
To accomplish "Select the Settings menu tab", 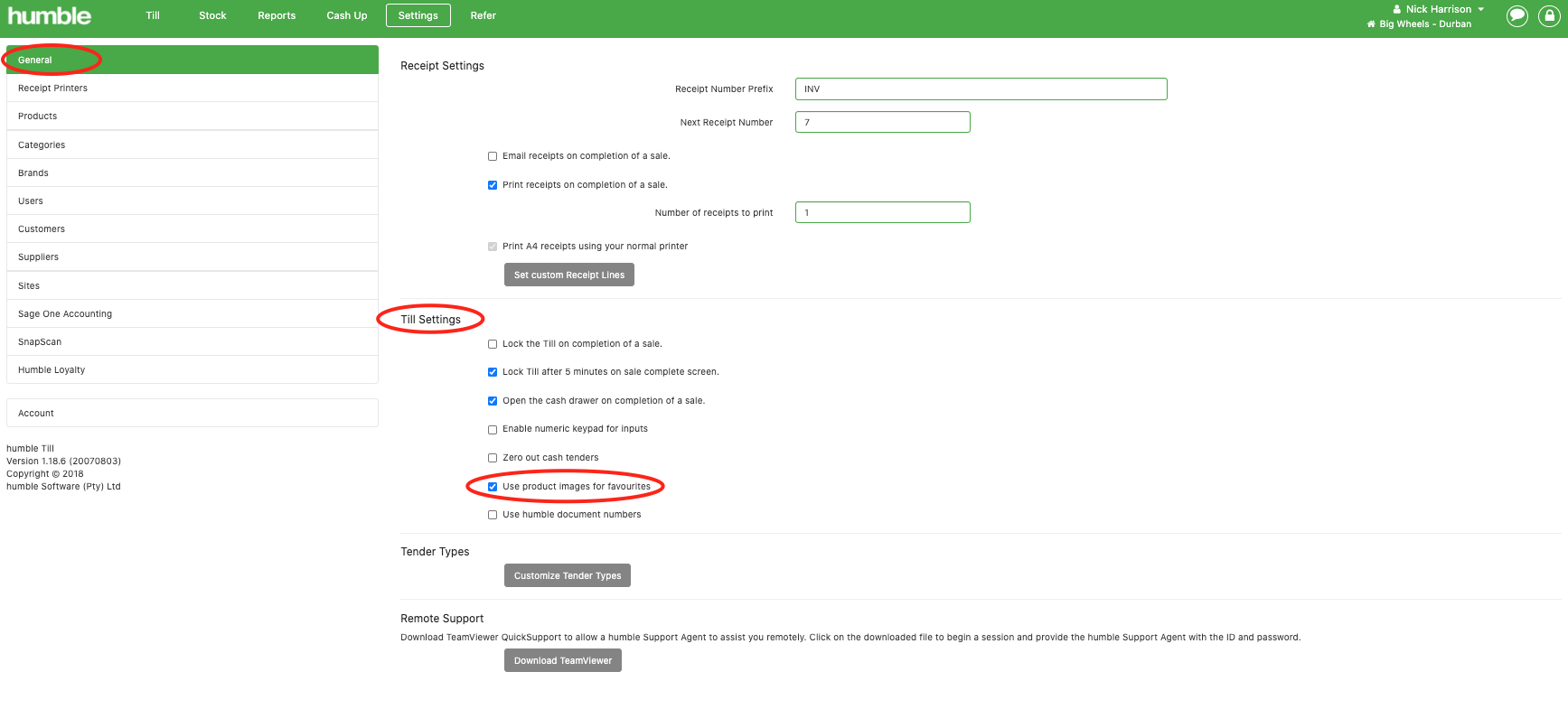I will pos(418,15).
